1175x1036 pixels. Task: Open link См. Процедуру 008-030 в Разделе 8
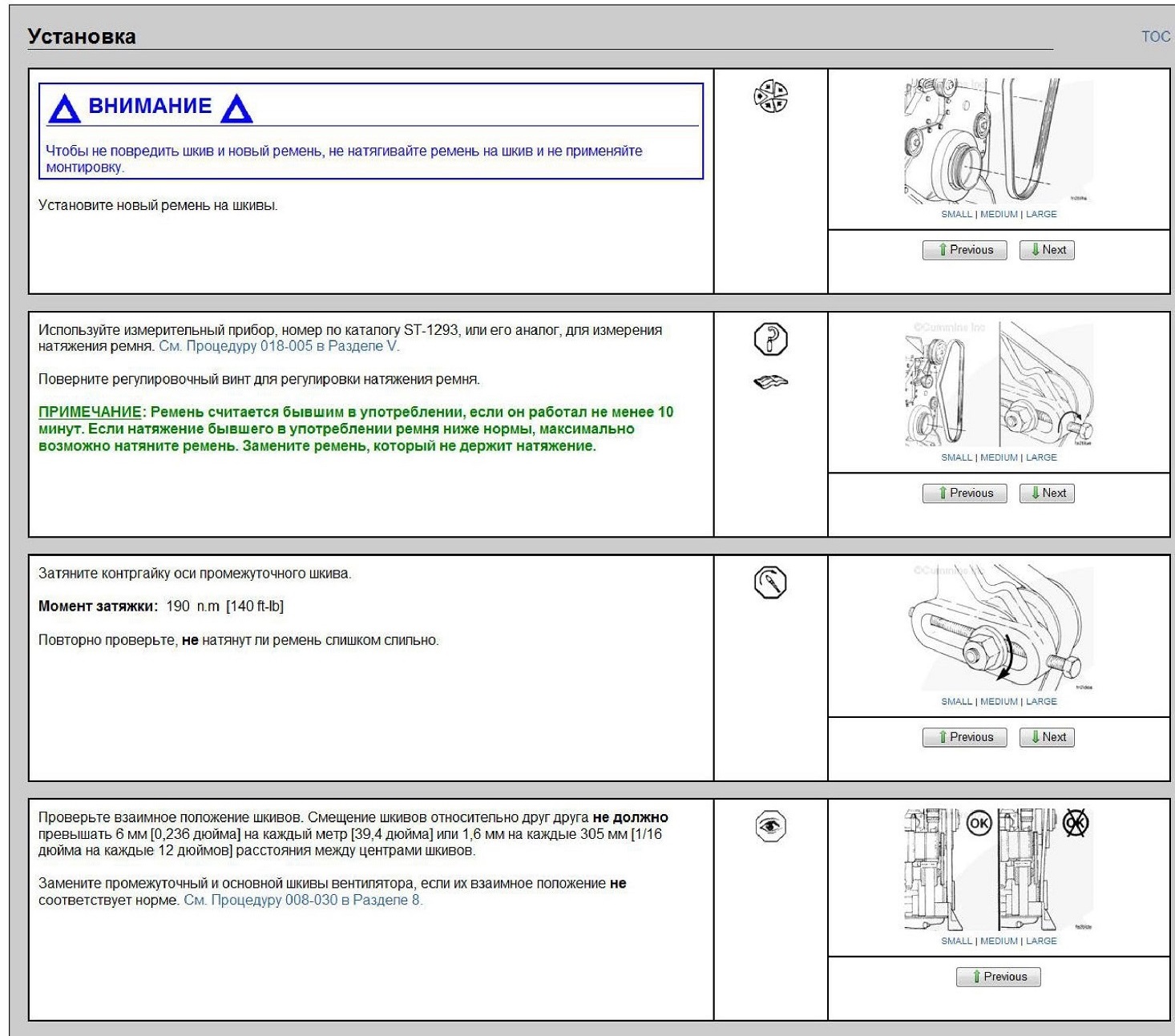[303, 900]
